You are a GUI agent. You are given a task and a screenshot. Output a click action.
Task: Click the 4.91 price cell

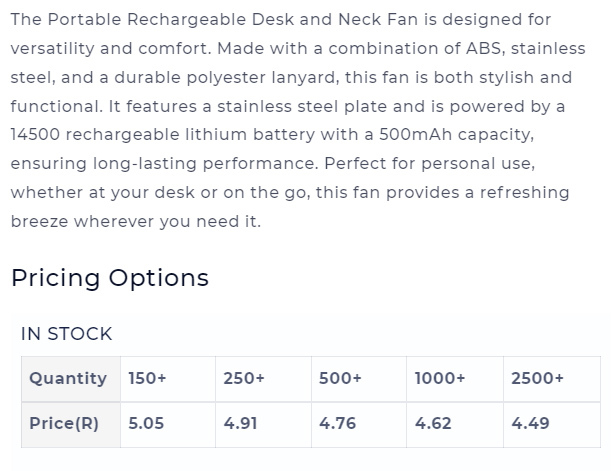pos(263,424)
